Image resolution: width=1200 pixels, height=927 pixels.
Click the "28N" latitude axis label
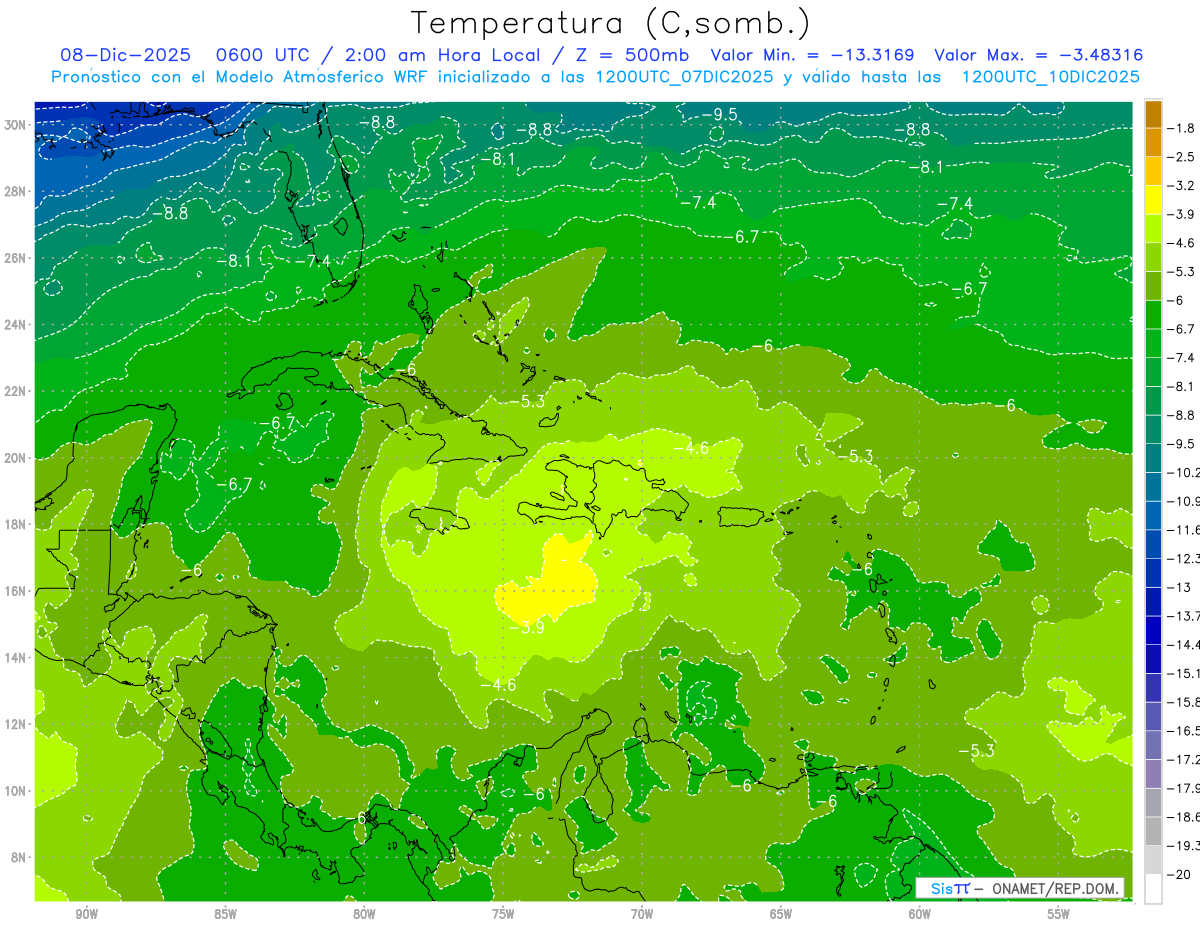click(17, 191)
